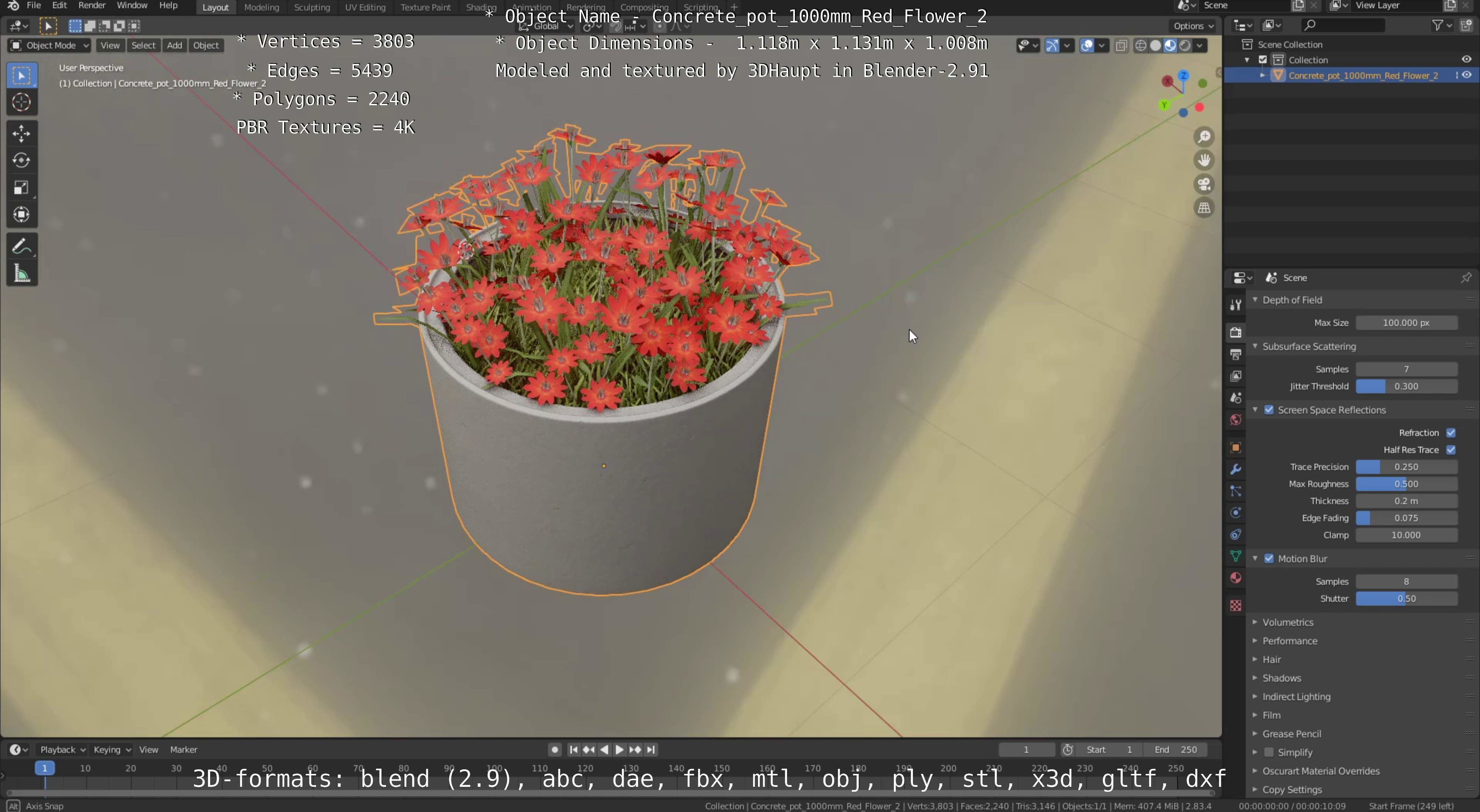The image size is (1480, 812).
Task: Adjust the Motion Blur Shutter slider
Action: (x=1407, y=598)
